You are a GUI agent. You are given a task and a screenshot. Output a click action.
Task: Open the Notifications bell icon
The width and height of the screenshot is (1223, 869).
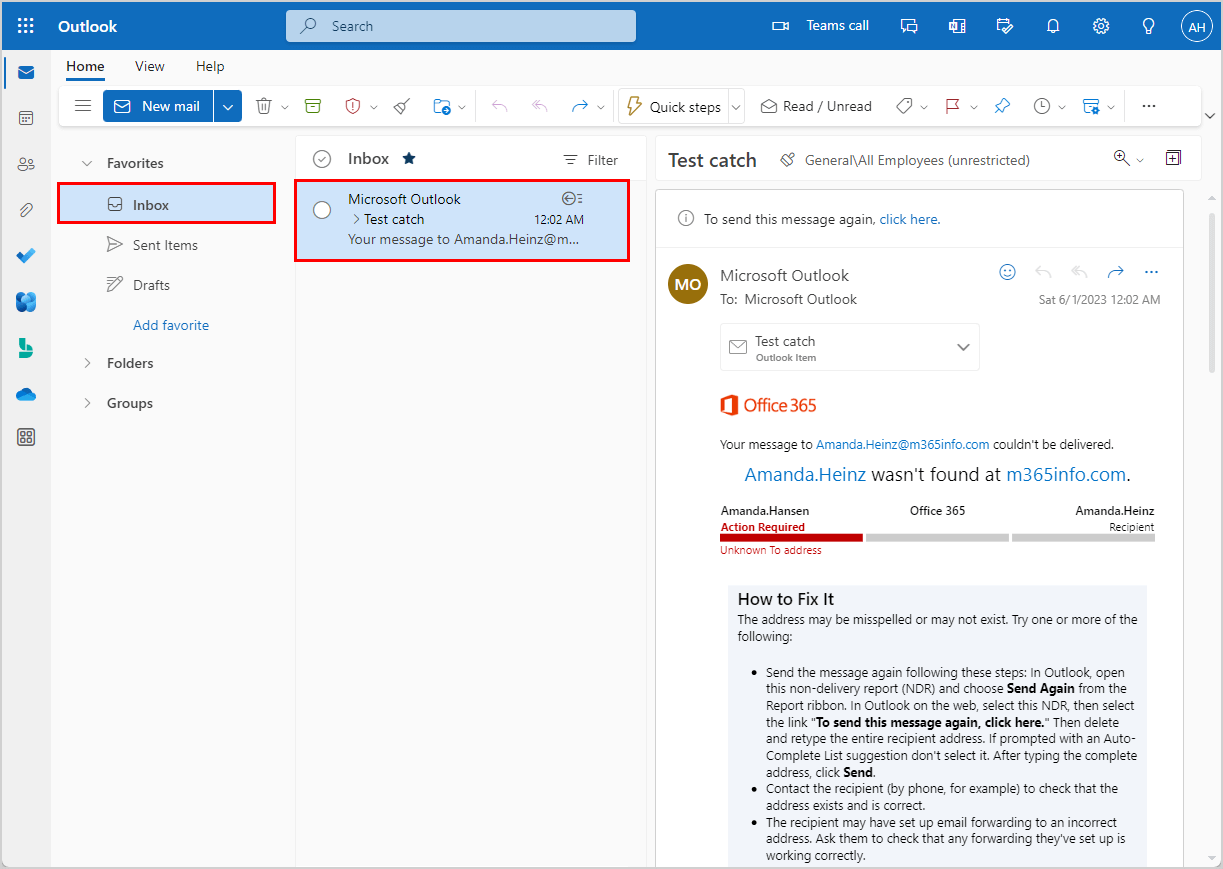pos(1053,26)
